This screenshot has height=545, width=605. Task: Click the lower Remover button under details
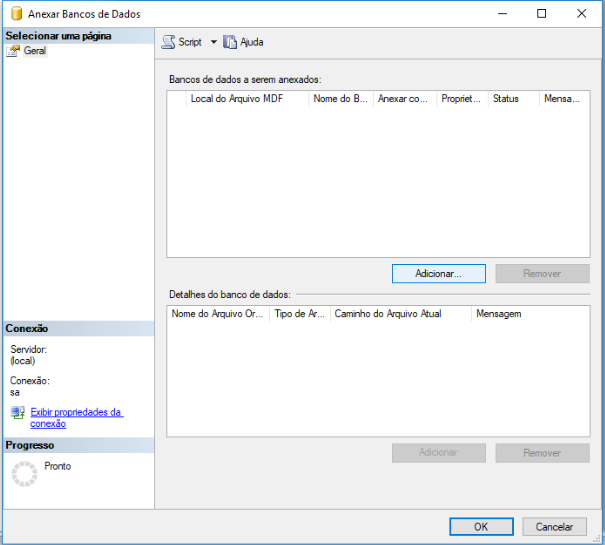coord(542,453)
